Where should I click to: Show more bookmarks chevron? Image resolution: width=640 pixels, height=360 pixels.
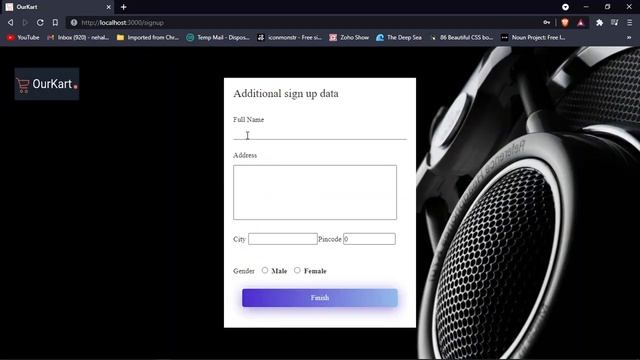pos(629,37)
